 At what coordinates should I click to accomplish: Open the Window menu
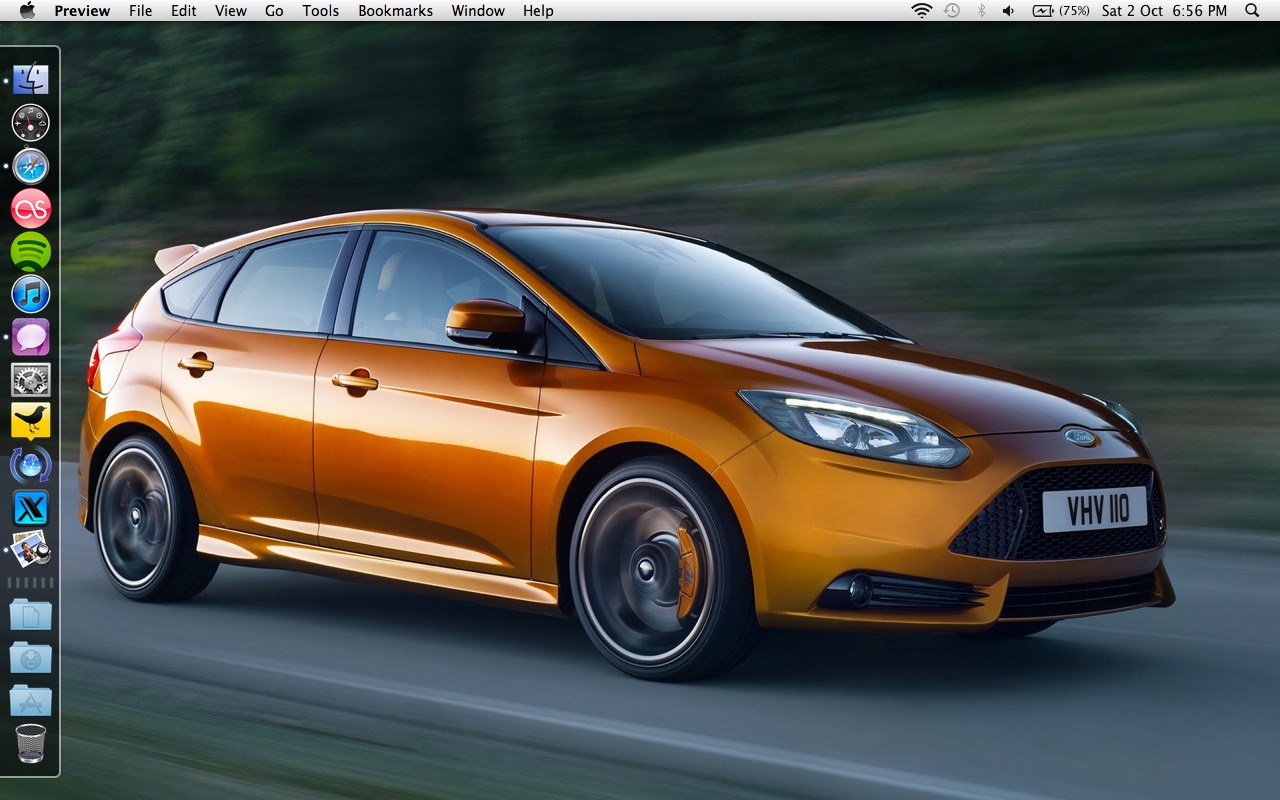point(478,11)
